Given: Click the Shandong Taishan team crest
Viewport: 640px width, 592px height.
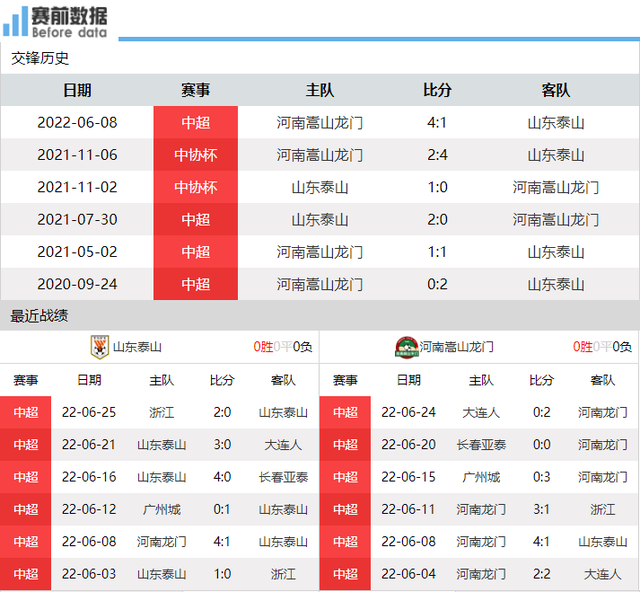Looking at the screenshot, I should [100, 347].
